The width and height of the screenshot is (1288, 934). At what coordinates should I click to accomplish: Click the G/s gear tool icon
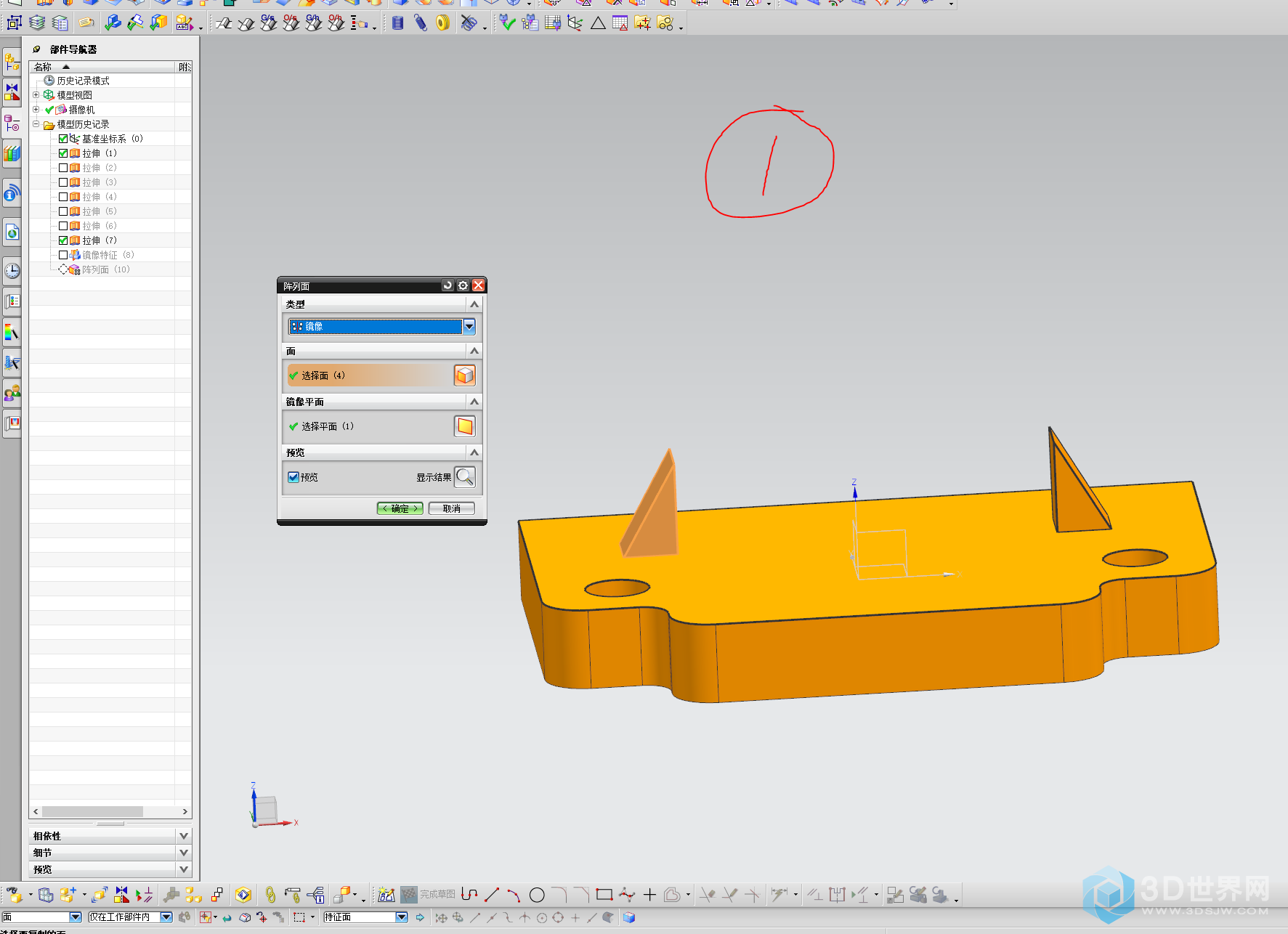(269, 23)
